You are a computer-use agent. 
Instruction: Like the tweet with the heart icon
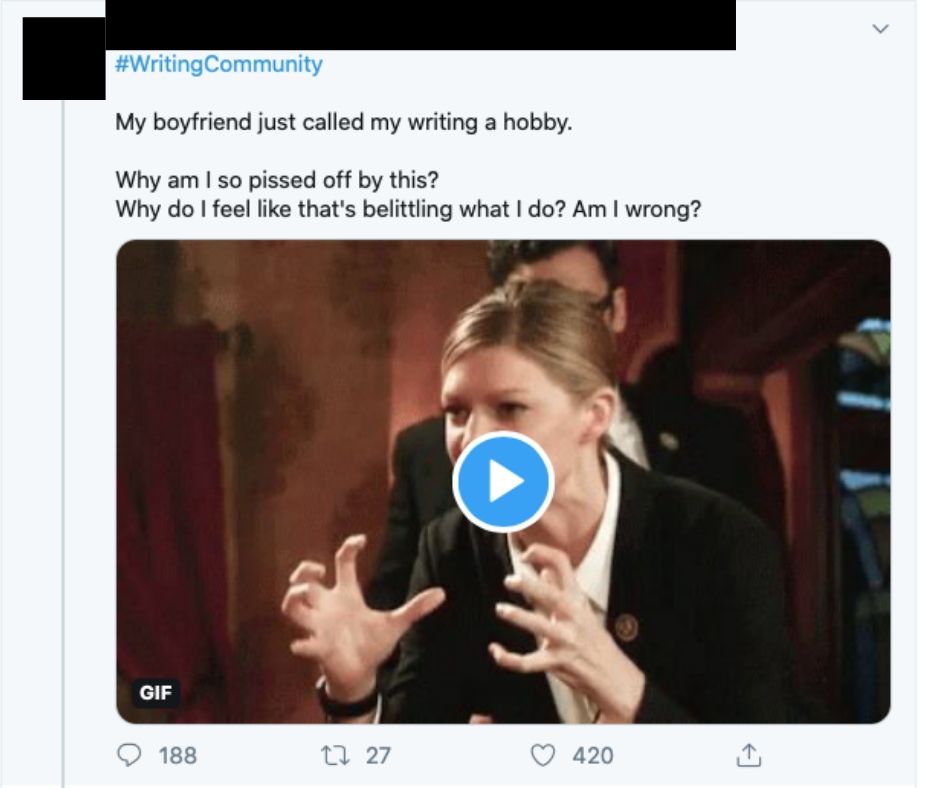542,755
